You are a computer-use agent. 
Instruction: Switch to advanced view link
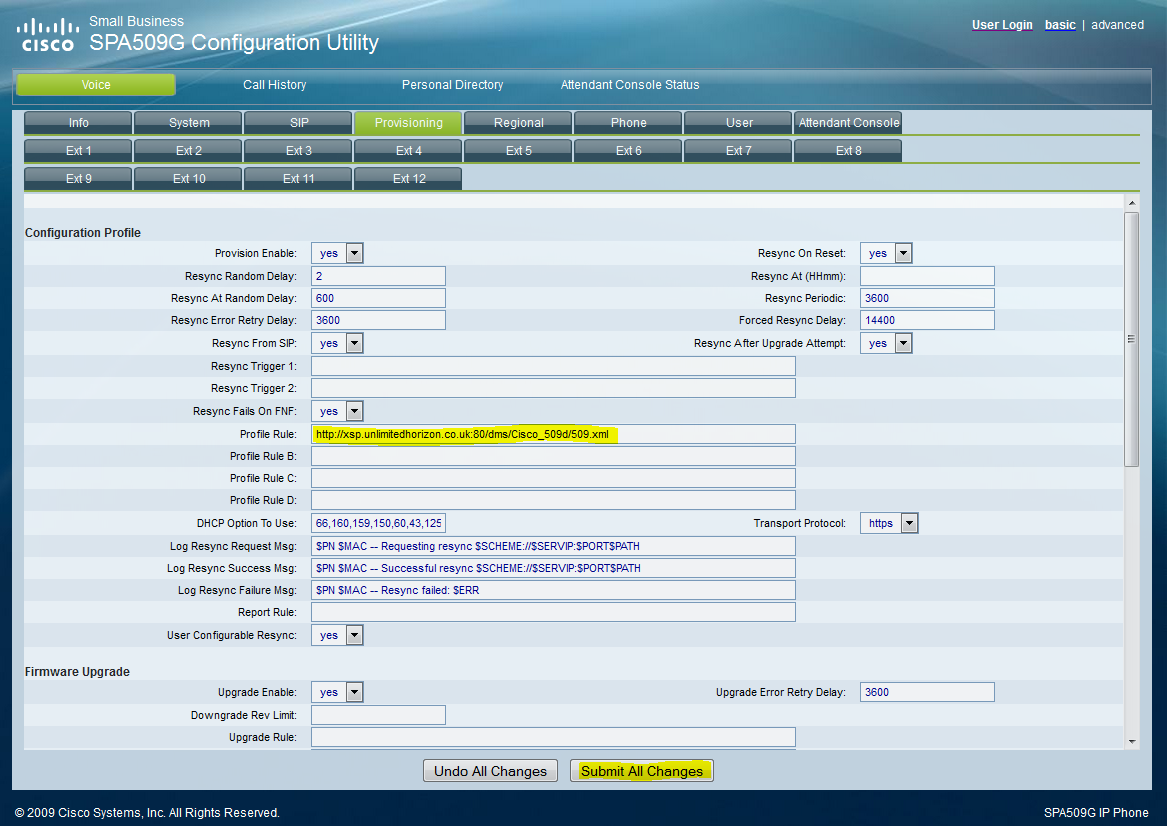[x=1117, y=25]
